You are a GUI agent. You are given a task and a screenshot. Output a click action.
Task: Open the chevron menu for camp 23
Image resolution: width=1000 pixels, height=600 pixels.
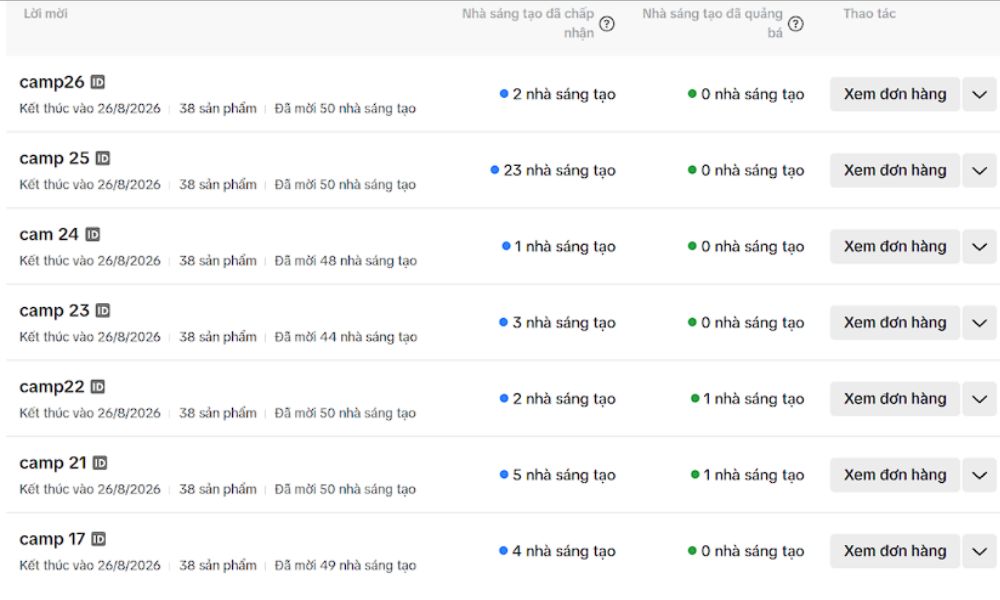(980, 323)
